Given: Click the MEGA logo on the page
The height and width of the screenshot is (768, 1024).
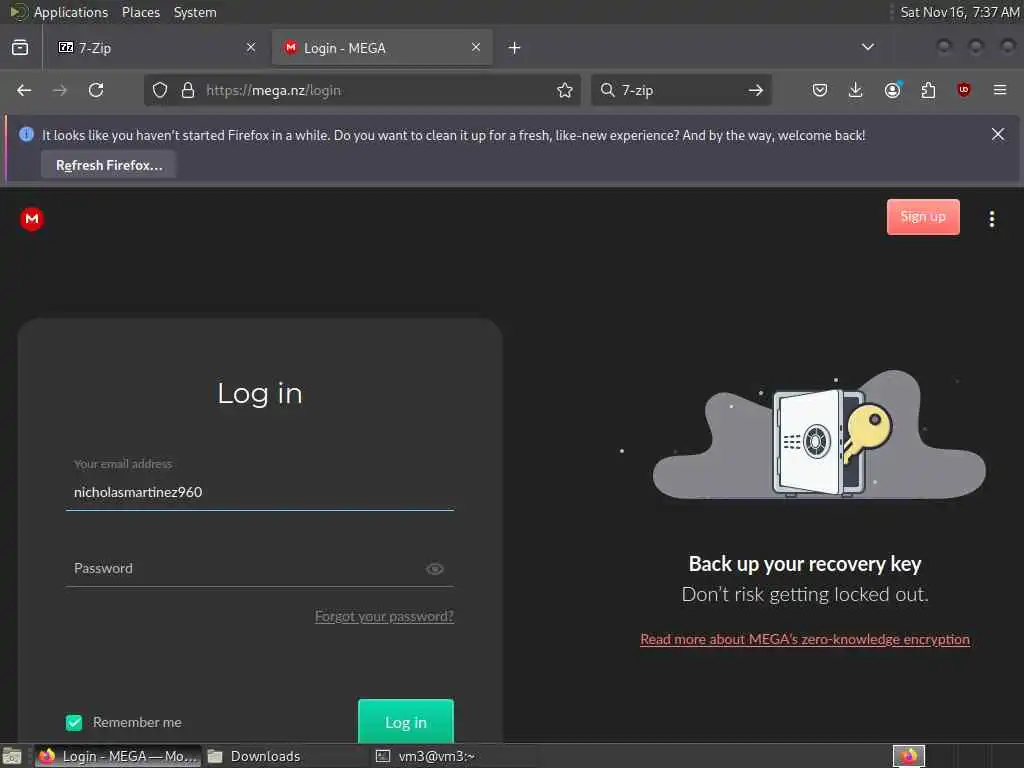Looking at the screenshot, I should coord(32,219).
